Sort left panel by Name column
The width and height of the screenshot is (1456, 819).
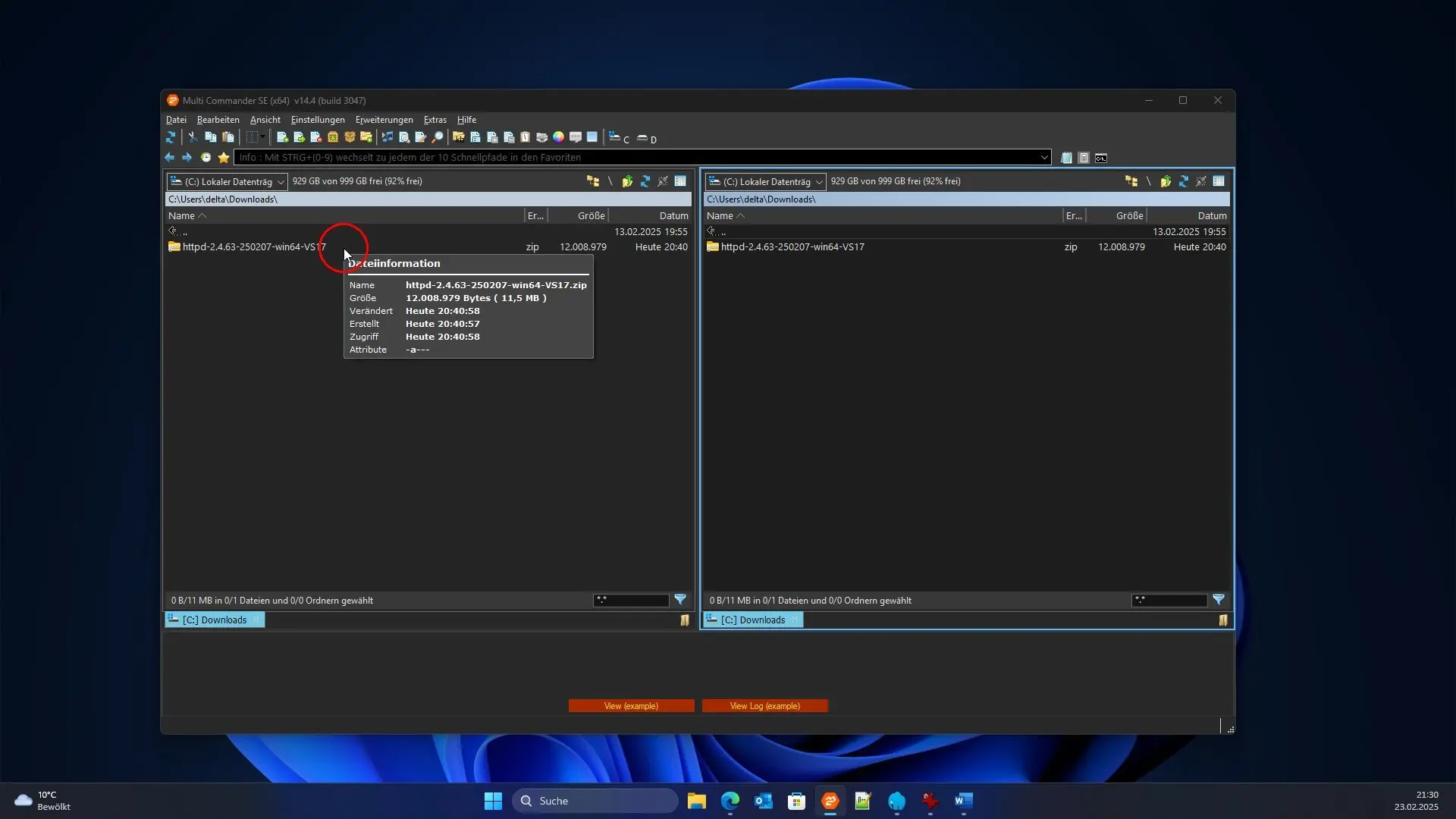tap(345, 216)
